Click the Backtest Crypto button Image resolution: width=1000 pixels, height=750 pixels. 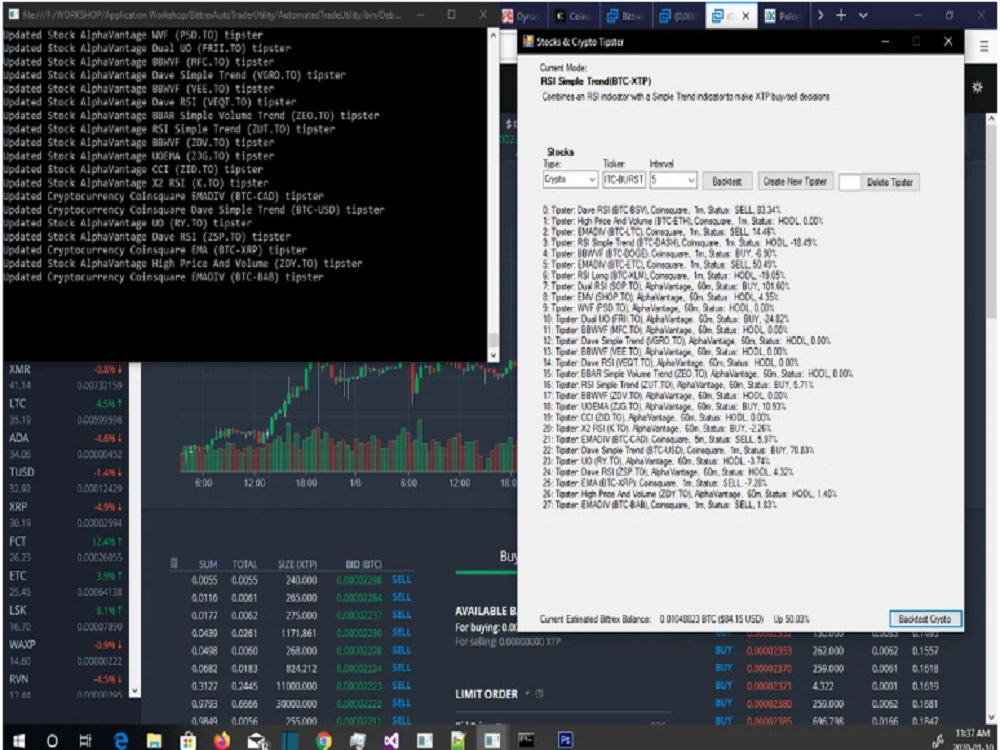coord(925,619)
